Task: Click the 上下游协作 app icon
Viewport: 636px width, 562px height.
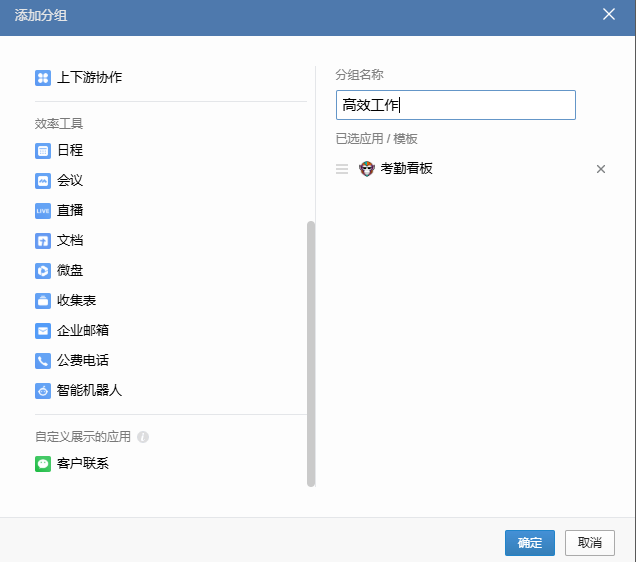Action: (x=43, y=78)
